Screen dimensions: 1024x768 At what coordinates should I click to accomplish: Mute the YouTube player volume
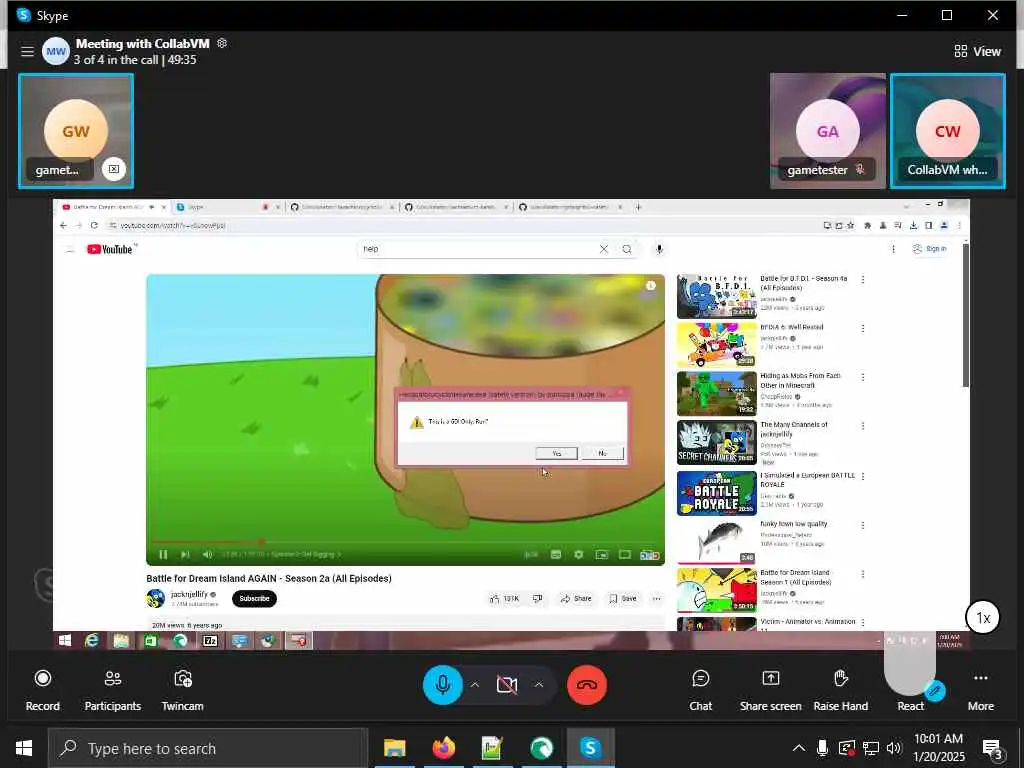pos(207,554)
